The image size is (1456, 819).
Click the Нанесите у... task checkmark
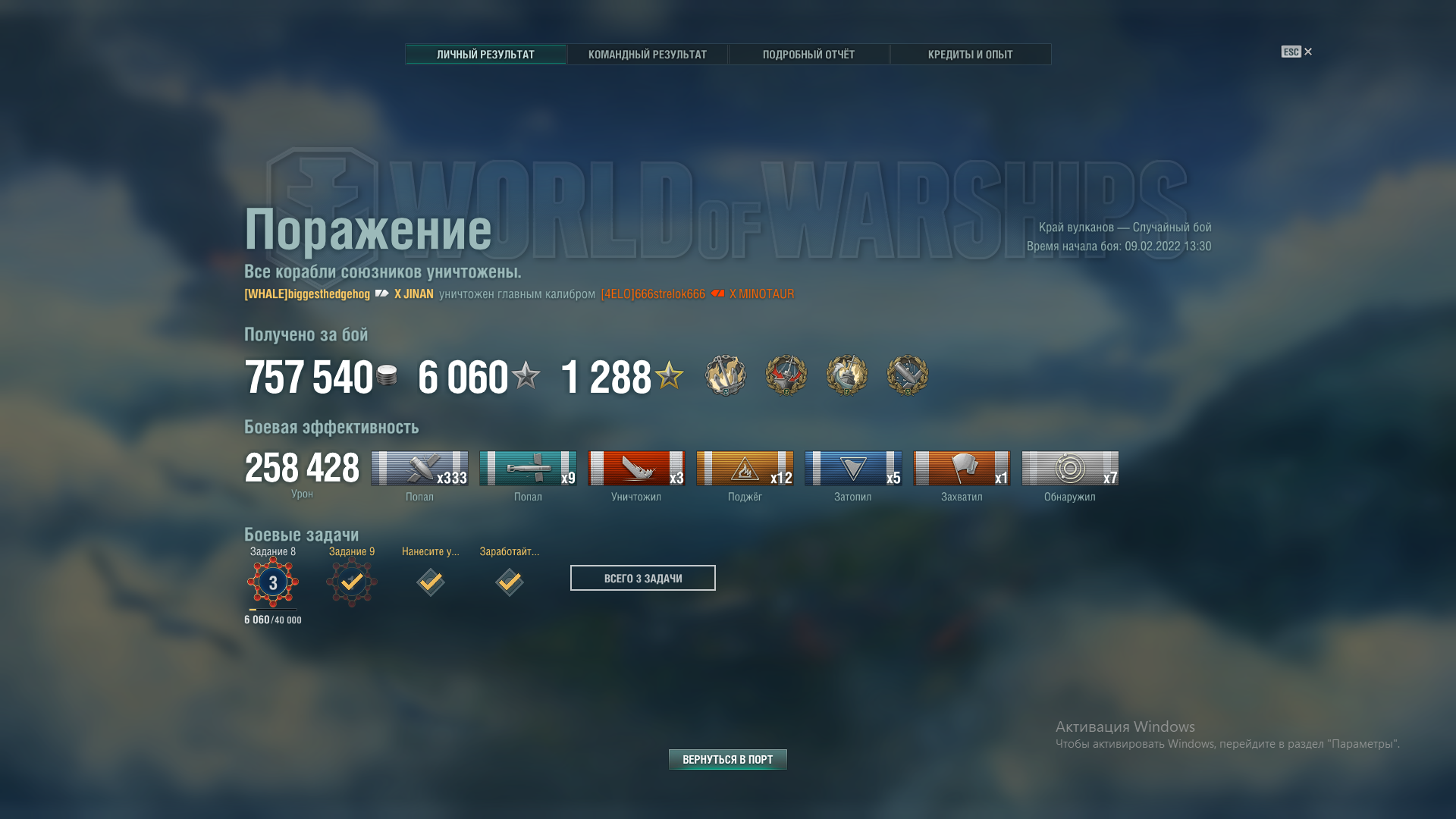pyautogui.click(x=431, y=582)
